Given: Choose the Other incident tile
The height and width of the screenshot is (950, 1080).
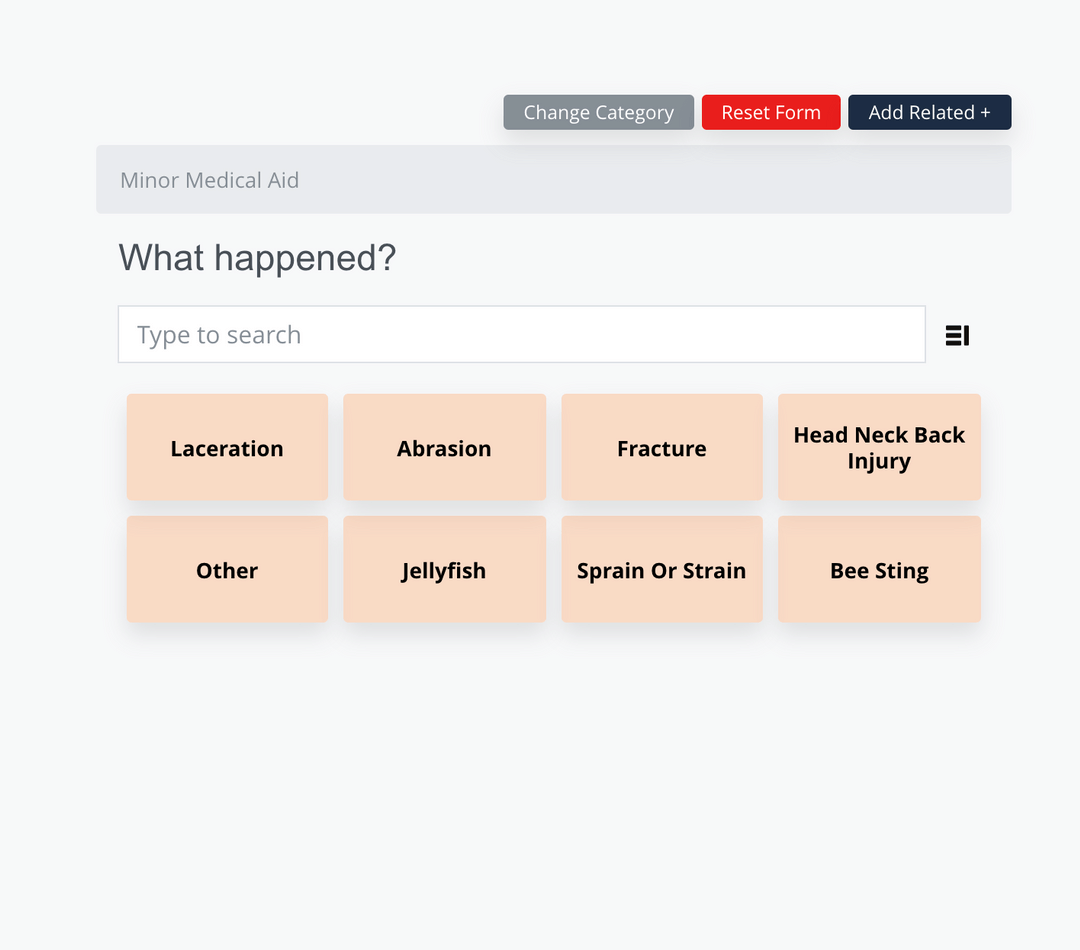Looking at the screenshot, I should coord(226,569).
